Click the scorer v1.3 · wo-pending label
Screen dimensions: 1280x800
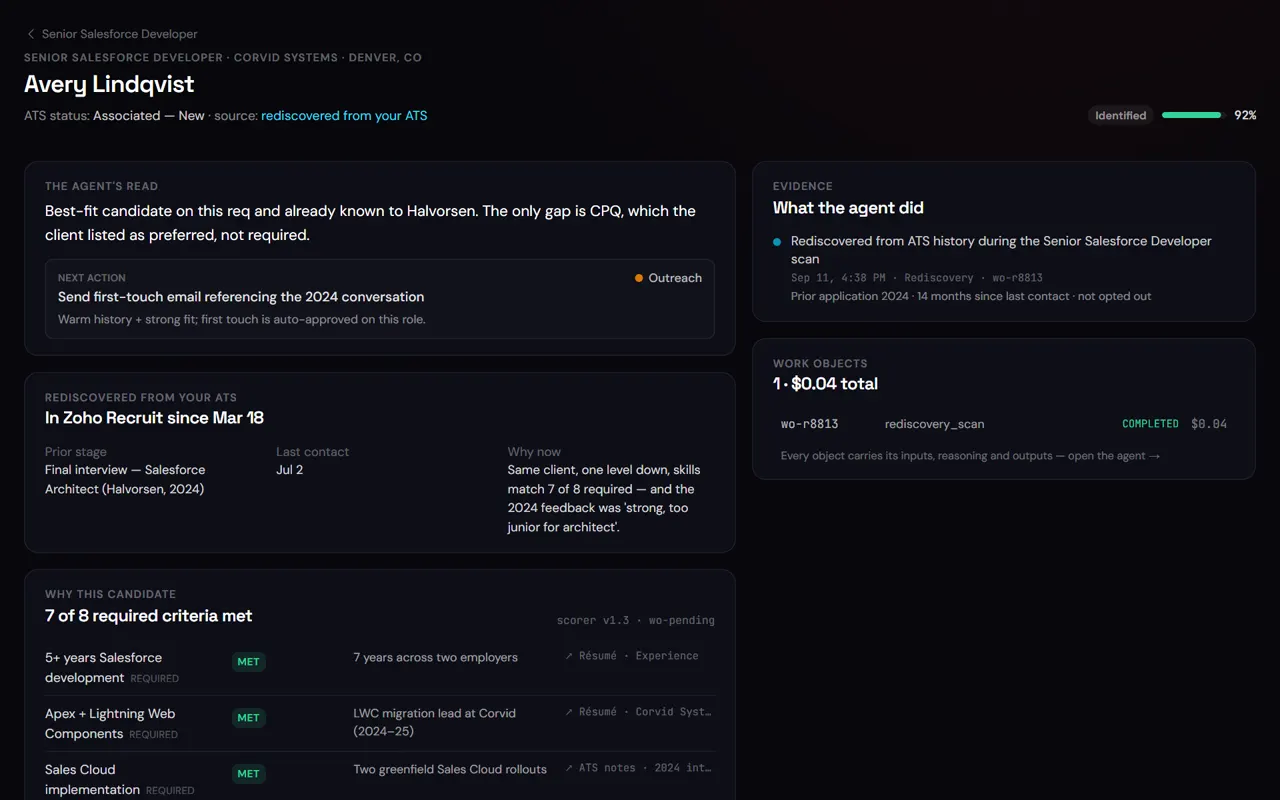(x=636, y=620)
